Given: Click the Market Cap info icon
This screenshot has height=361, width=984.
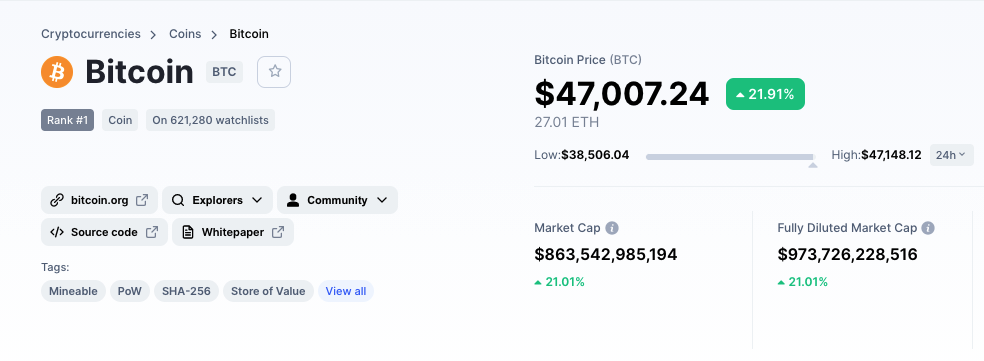Looking at the screenshot, I should [612, 228].
